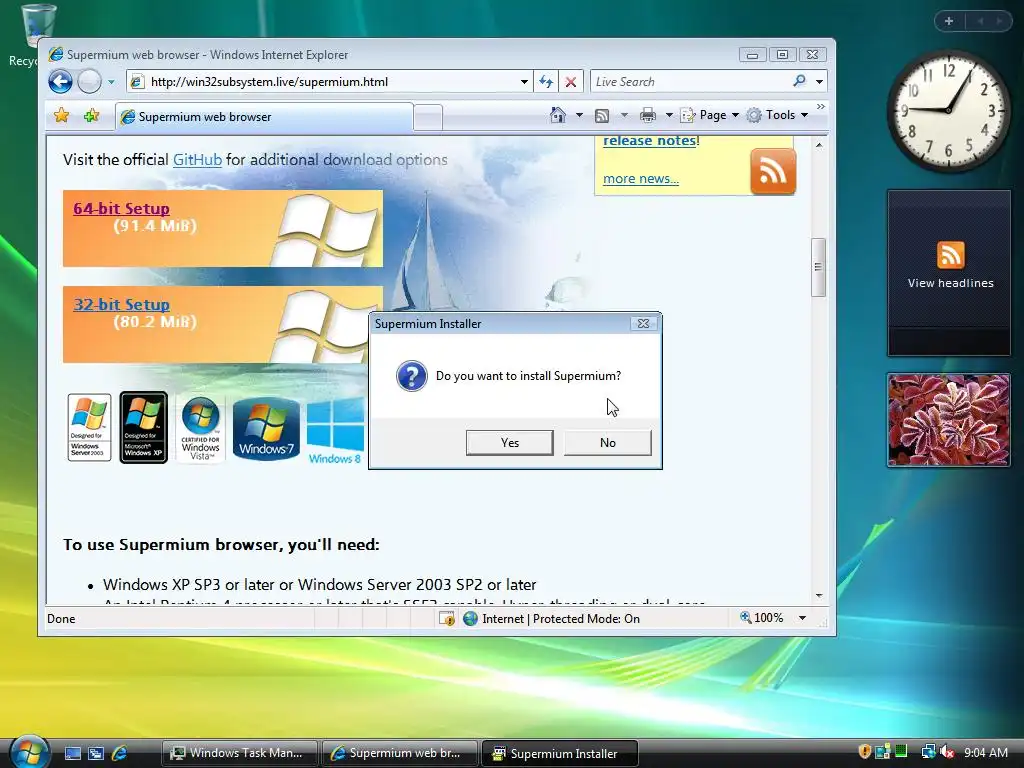Click Yes in the Supermium Installer dialog
The height and width of the screenshot is (768, 1024).
[x=509, y=443]
